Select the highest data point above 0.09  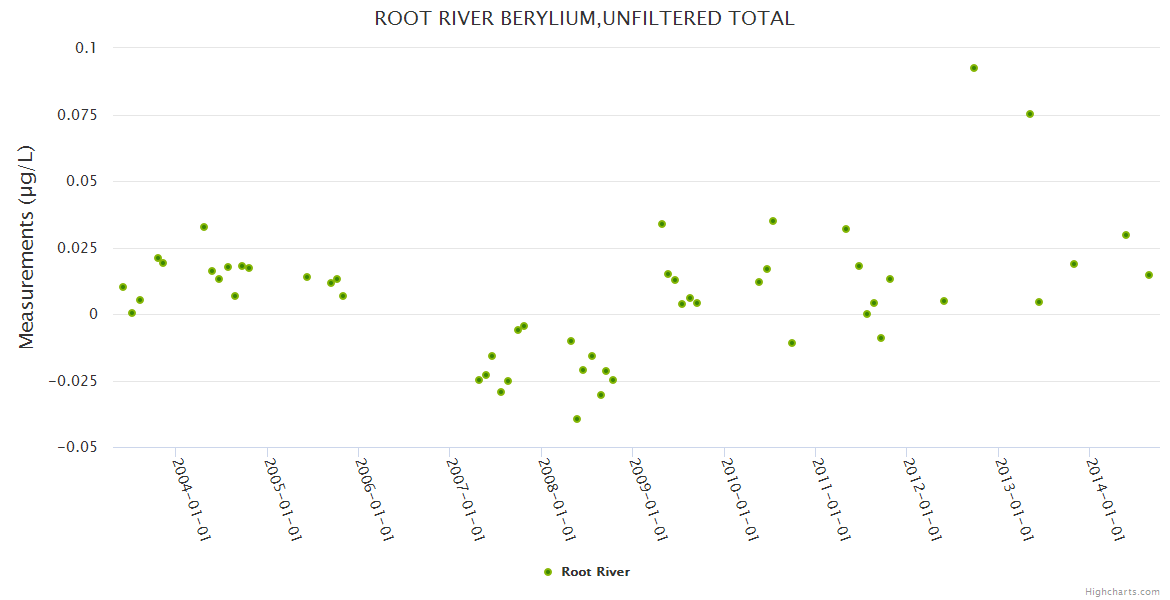tap(973, 68)
